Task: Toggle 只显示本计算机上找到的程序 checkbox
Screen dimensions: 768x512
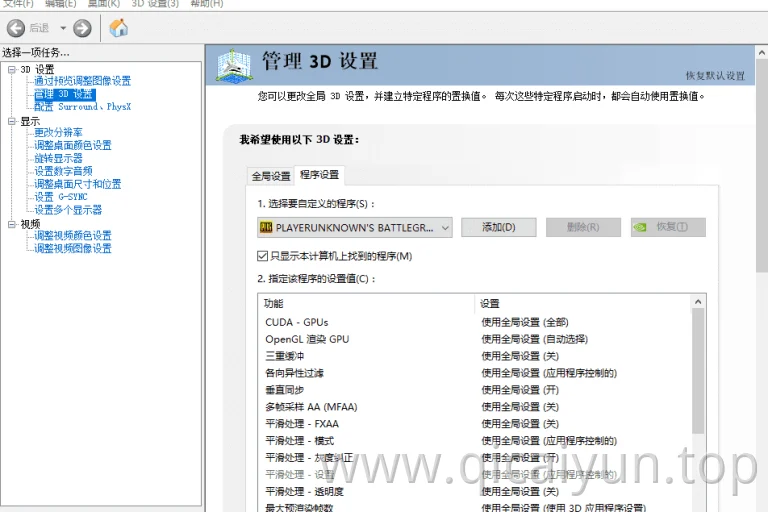Action: [x=263, y=256]
